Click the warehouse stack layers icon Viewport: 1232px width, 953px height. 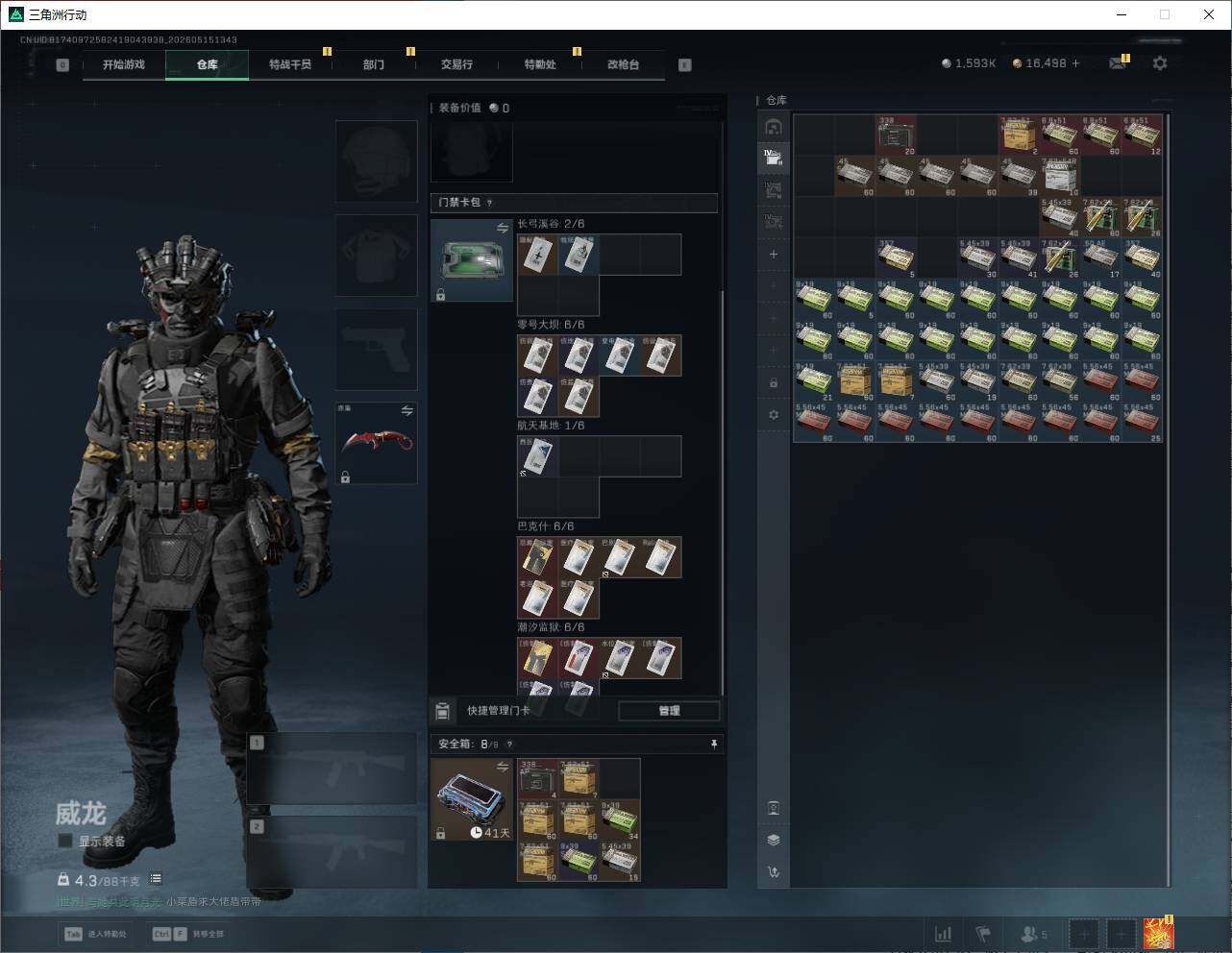pos(774,840)
